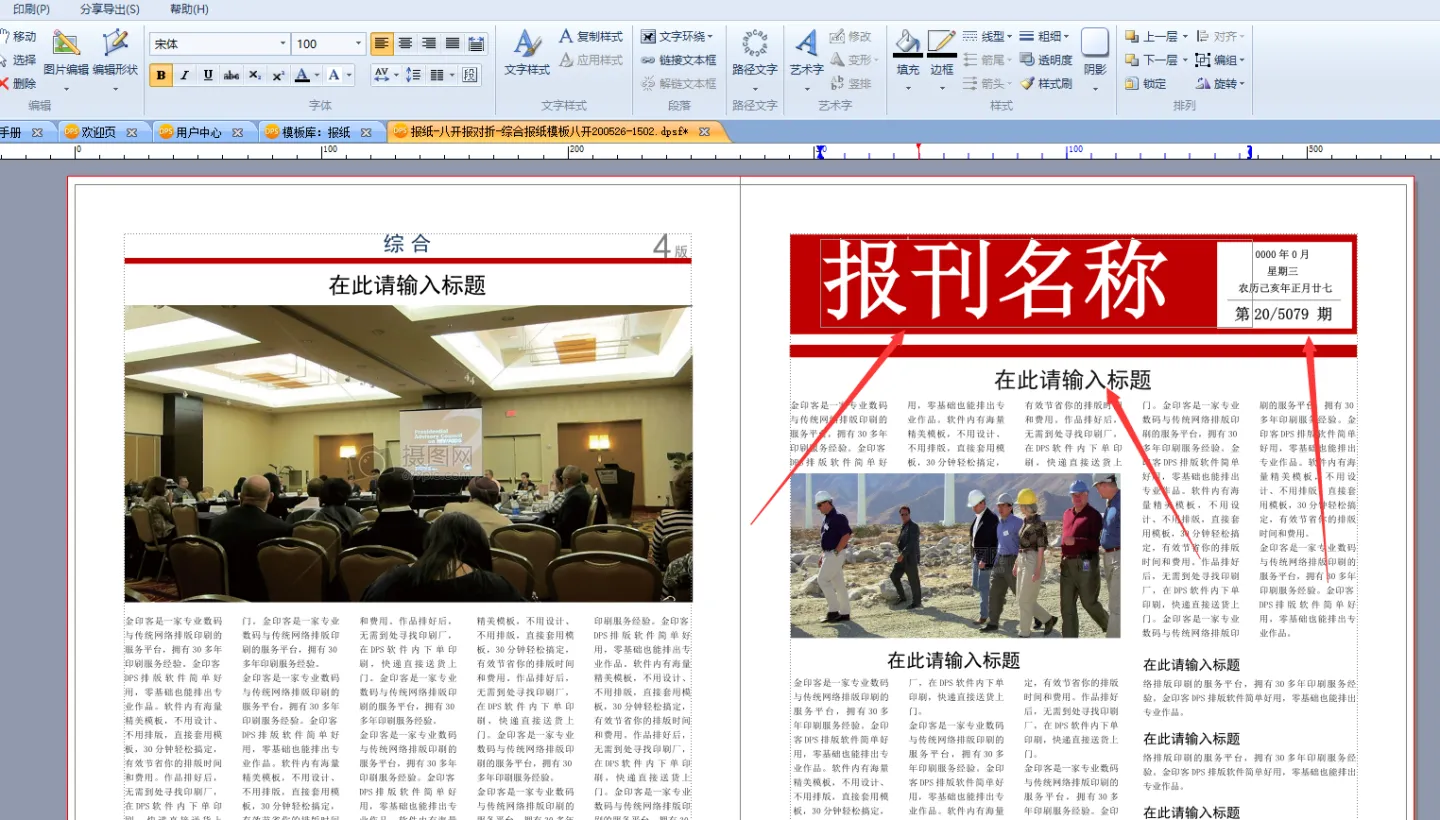Use the 样式刷 style brush
Screen dimensions: 1440x820
1046,84
